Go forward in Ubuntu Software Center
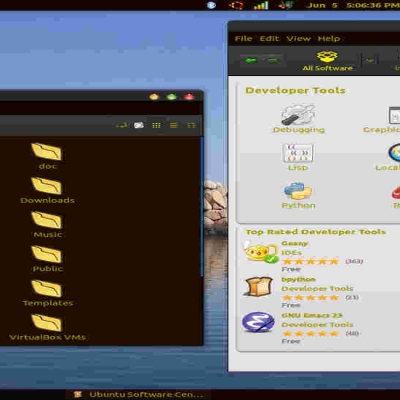The width and height of the screenshot is (400, 400). coord(274,60)
